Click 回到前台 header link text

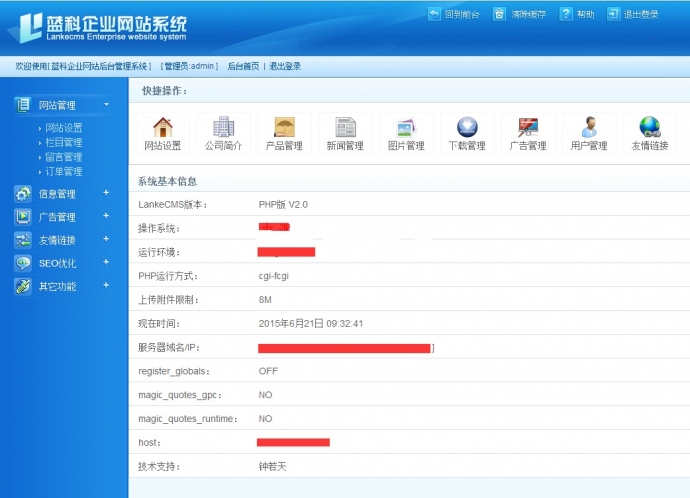point(462,15)
